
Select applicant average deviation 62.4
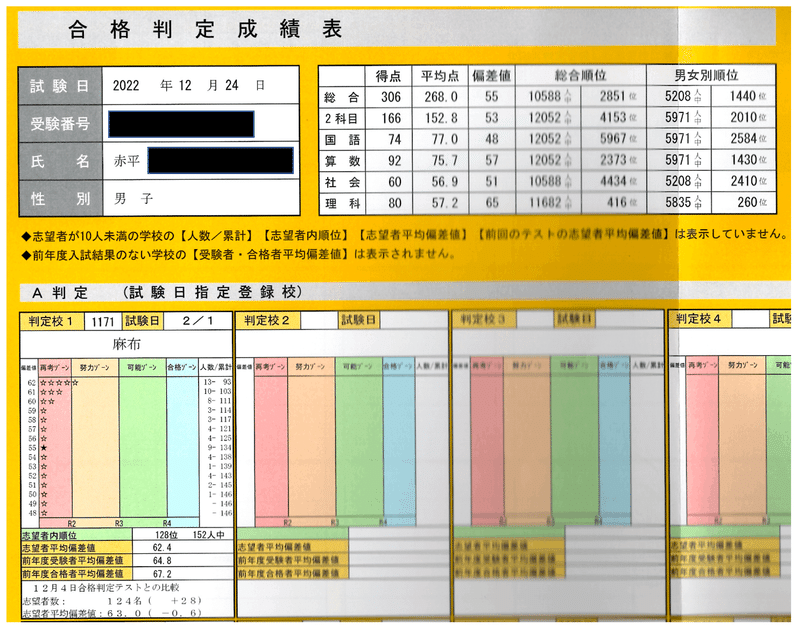[x=162, y=548]
